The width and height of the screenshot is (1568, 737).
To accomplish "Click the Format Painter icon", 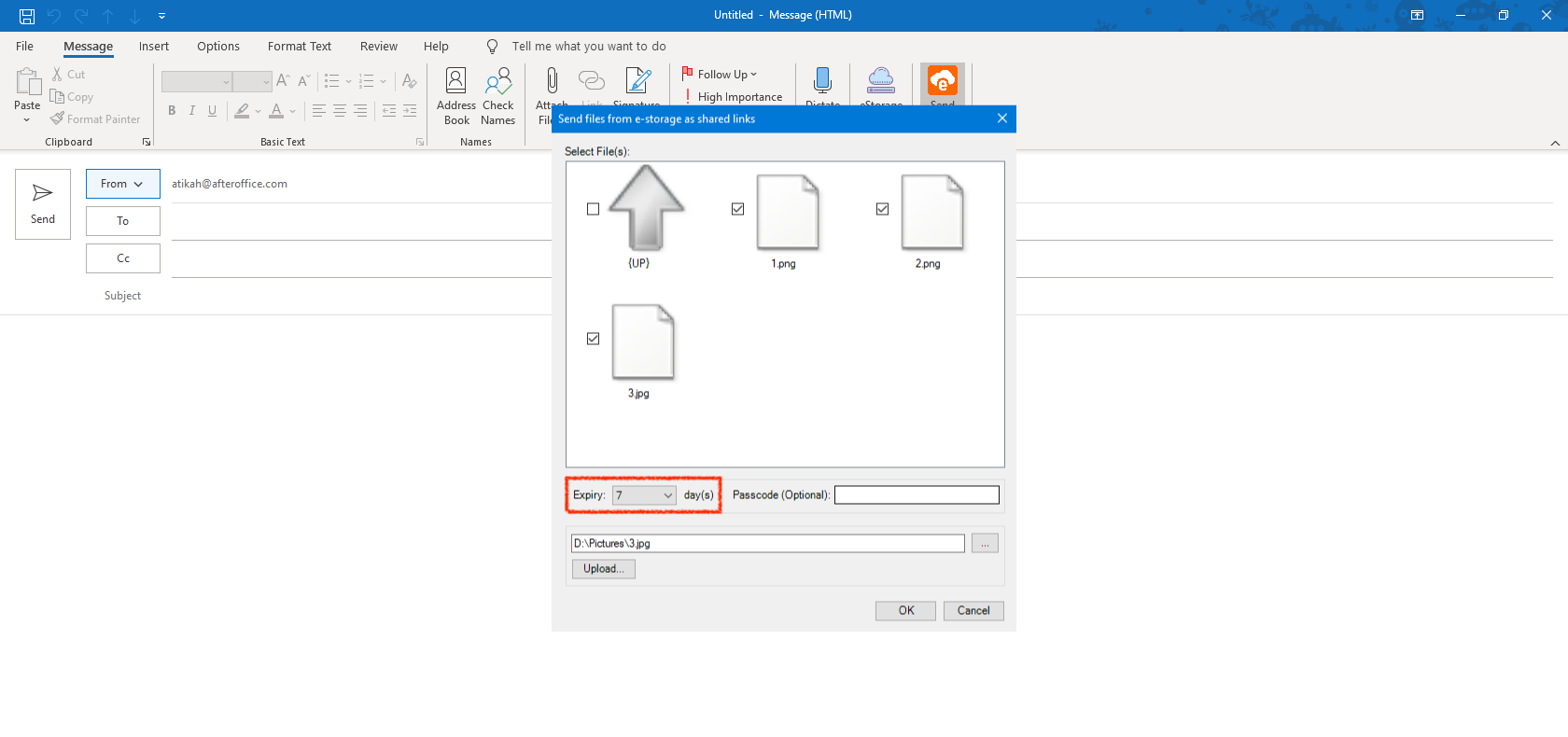I will pyautogui.click(x=58, y=119).
